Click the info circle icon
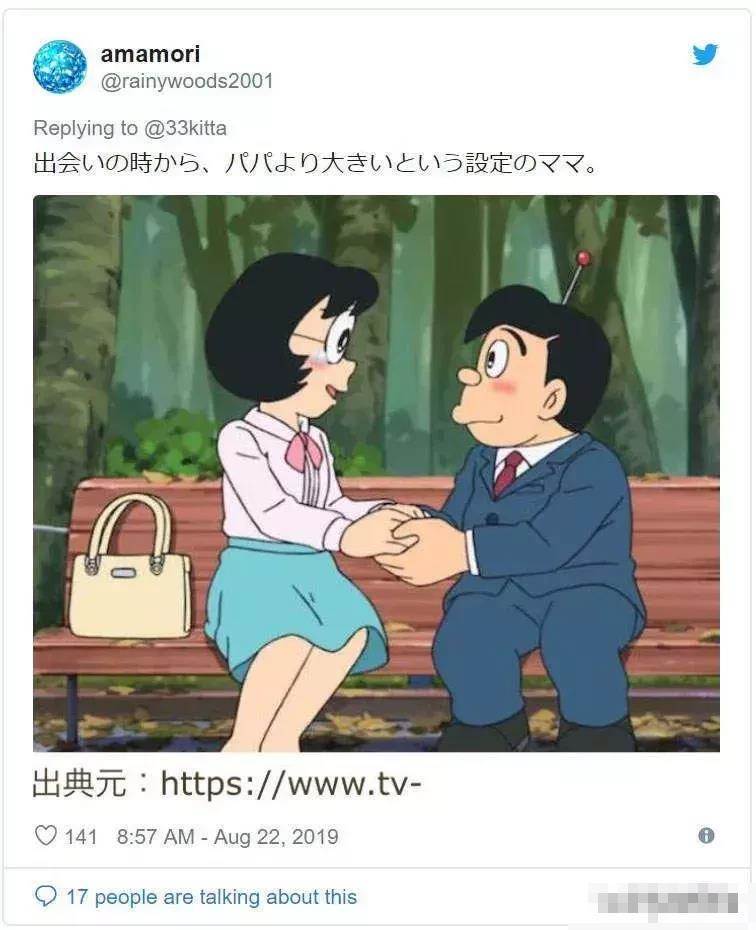This screenshot has height=930, width=756. (706, 836)
